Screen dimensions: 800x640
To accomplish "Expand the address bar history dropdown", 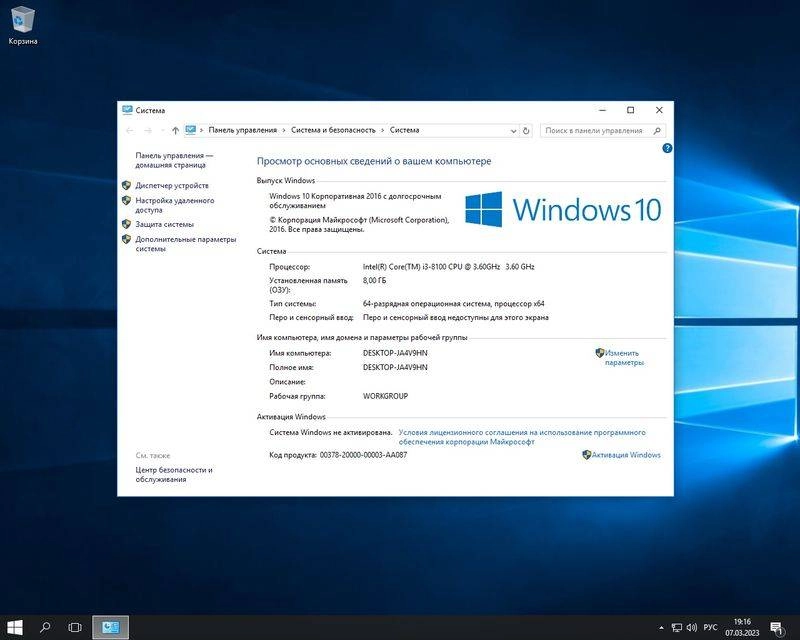I will tap(513, 131).
